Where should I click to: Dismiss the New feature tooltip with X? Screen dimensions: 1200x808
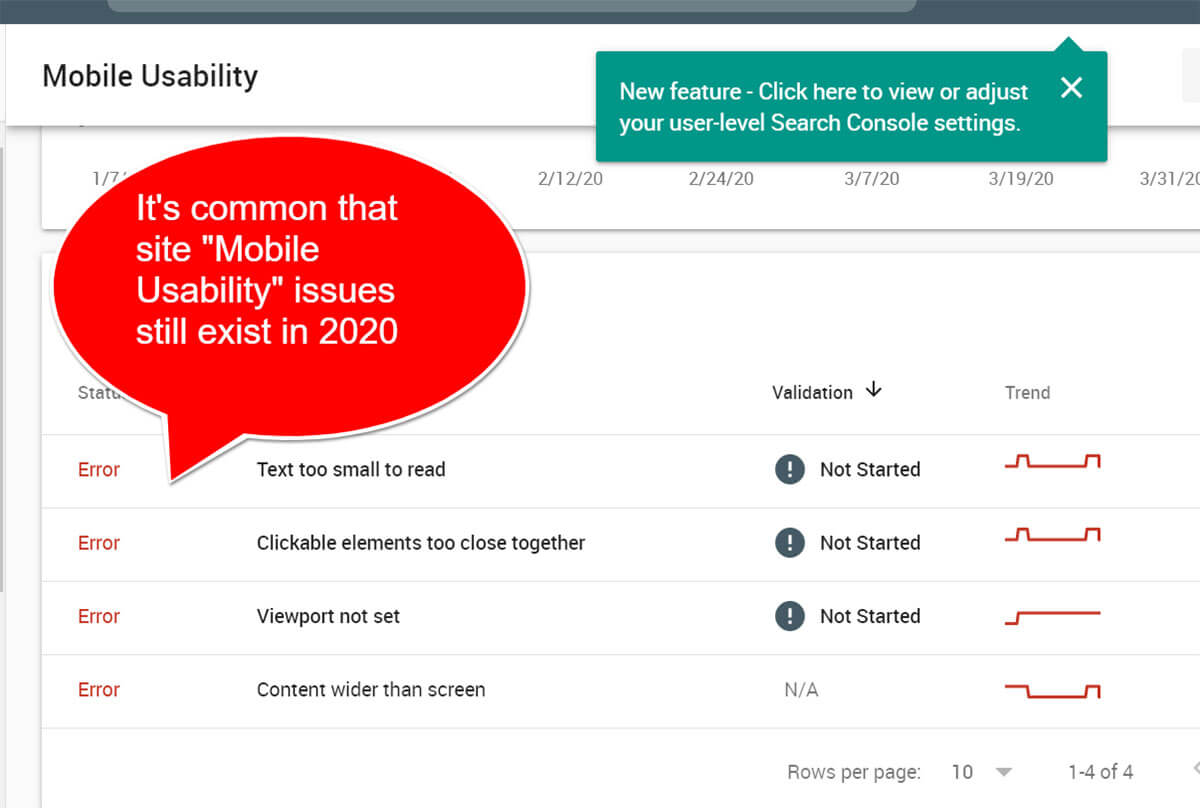1071,88
